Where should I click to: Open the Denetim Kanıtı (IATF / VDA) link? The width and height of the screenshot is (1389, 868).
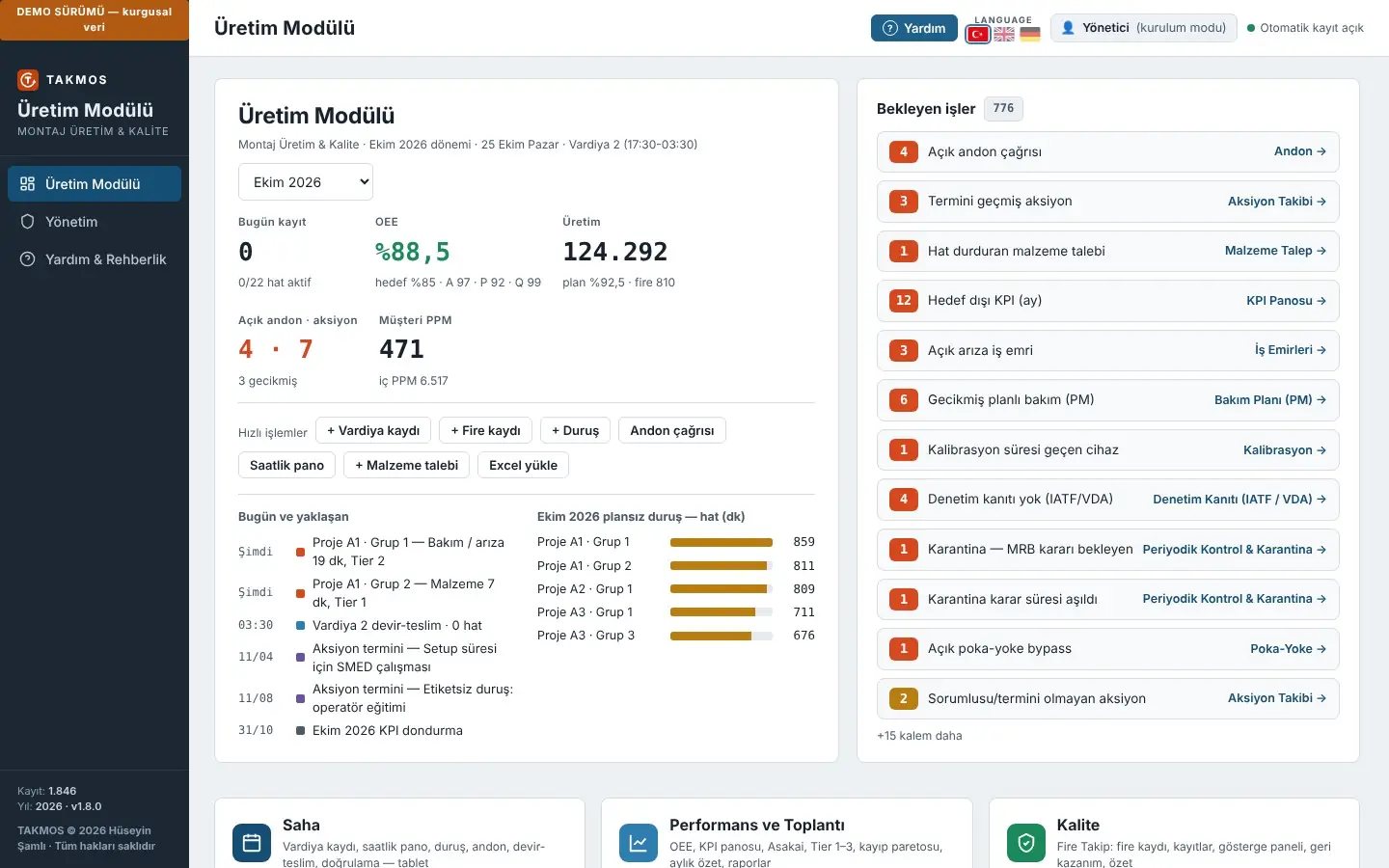tap(1239, 500)
